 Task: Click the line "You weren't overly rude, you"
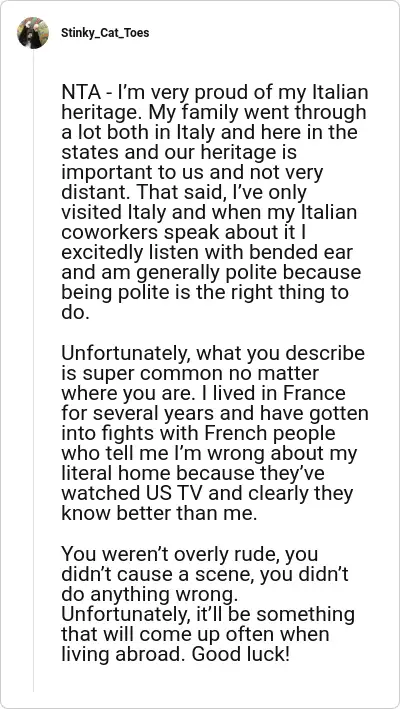[190, 554]
